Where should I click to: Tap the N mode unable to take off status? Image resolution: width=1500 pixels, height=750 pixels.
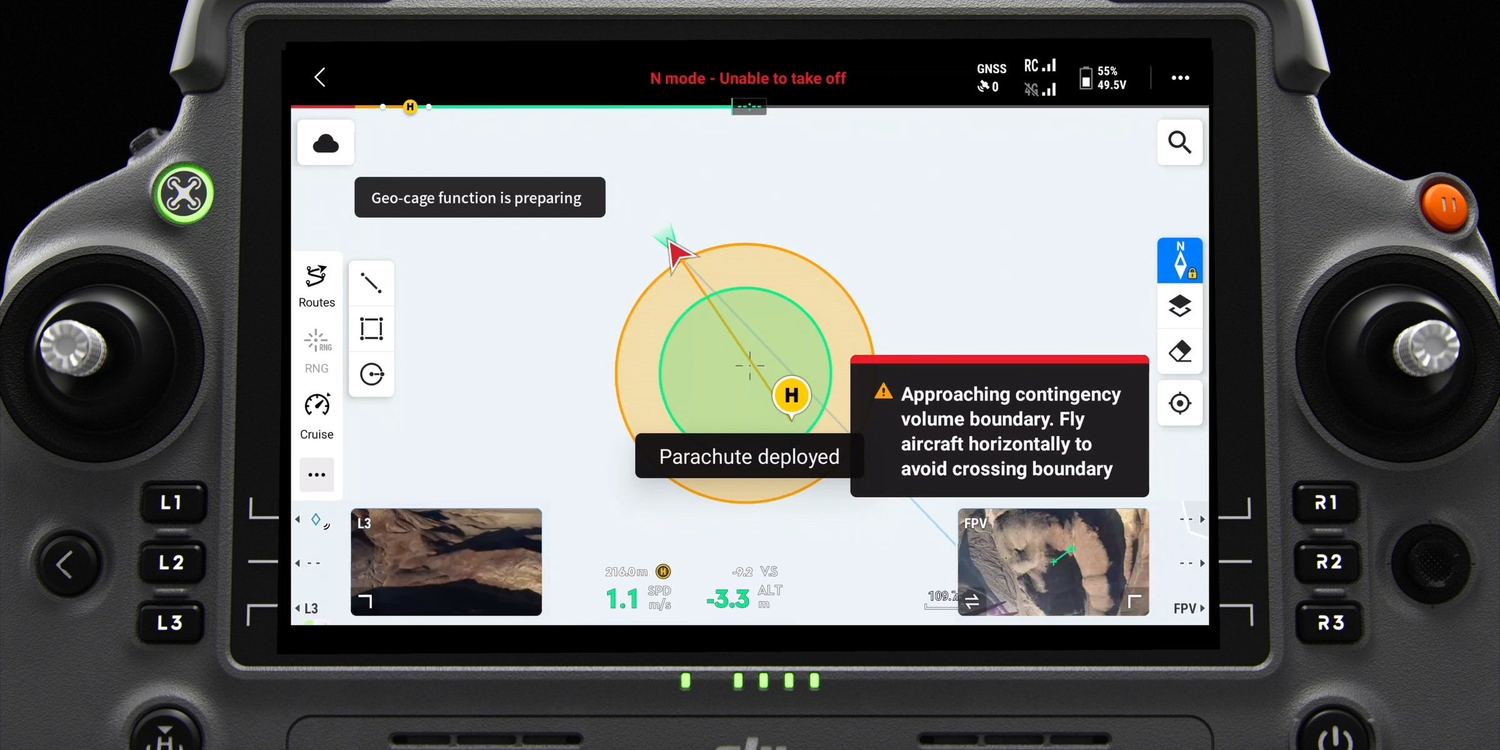coord(748,78)
